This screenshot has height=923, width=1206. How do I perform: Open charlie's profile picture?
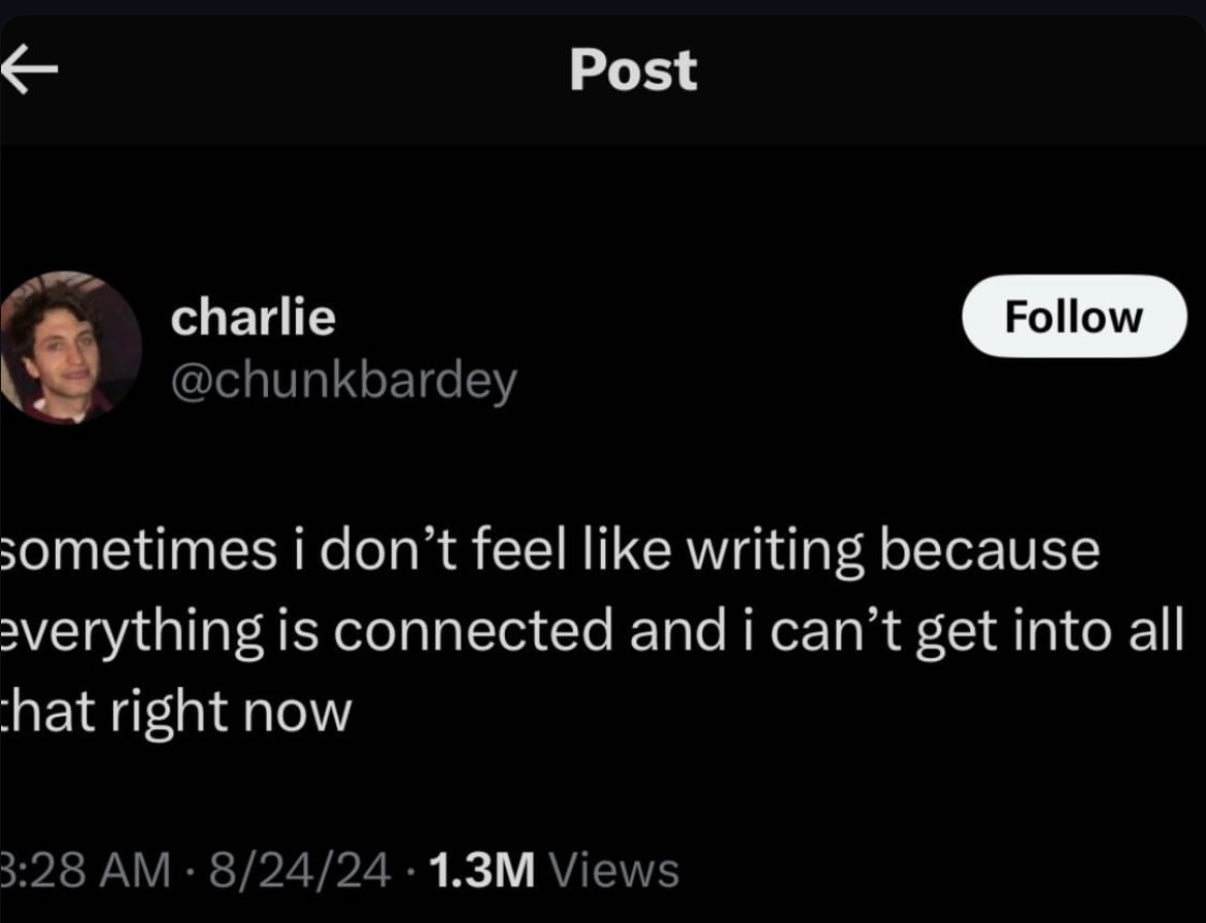click(70, 347)
